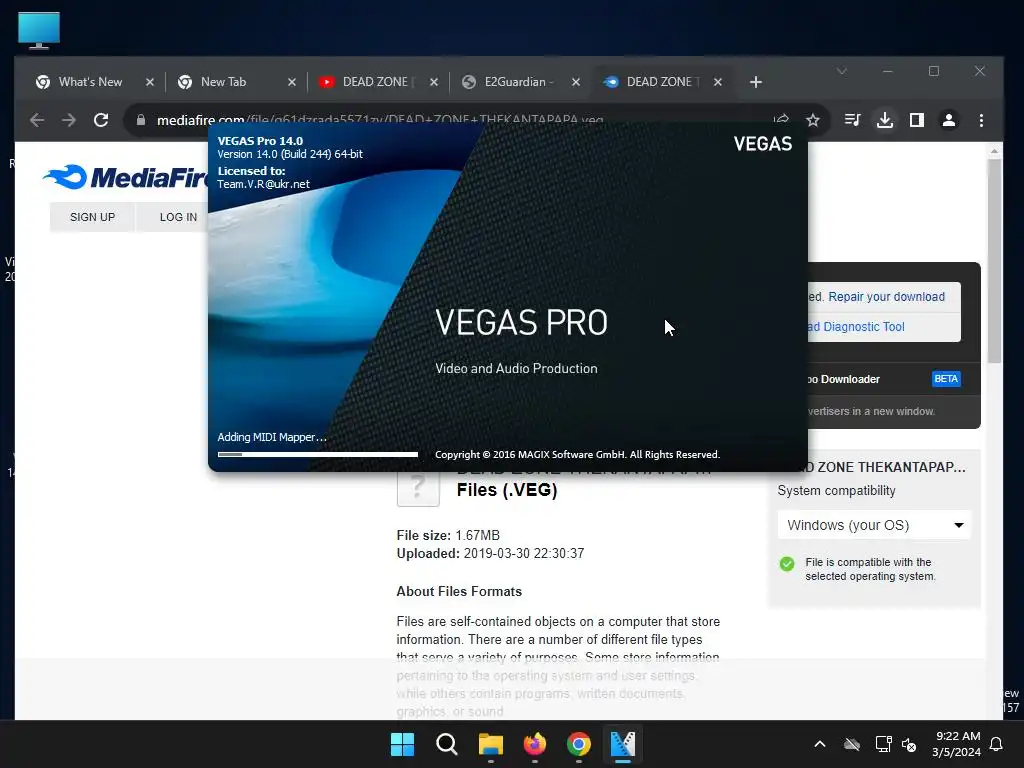Click the share page icon
Screen dimensions: 1024x768
[x=781, y=118]
